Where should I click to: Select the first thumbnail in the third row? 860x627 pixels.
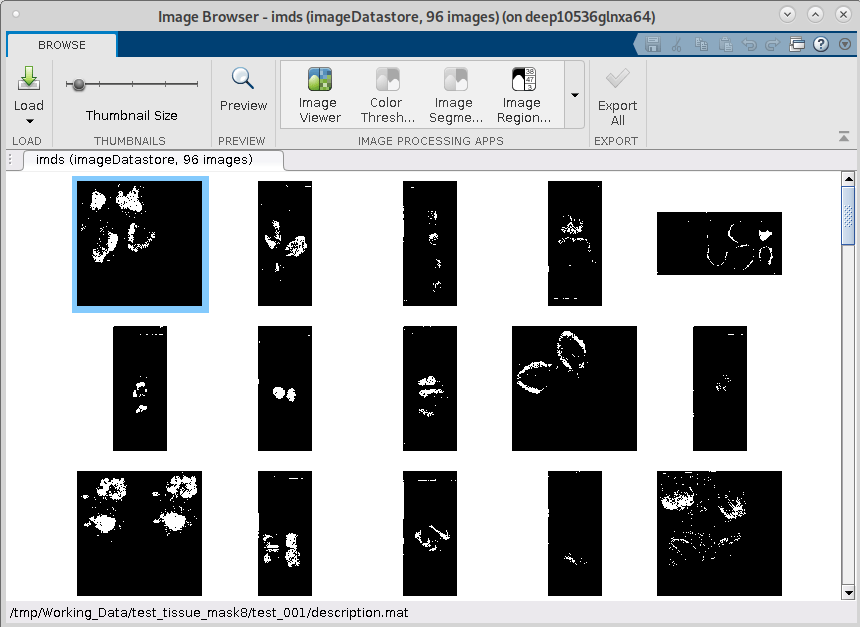[139, 533]
